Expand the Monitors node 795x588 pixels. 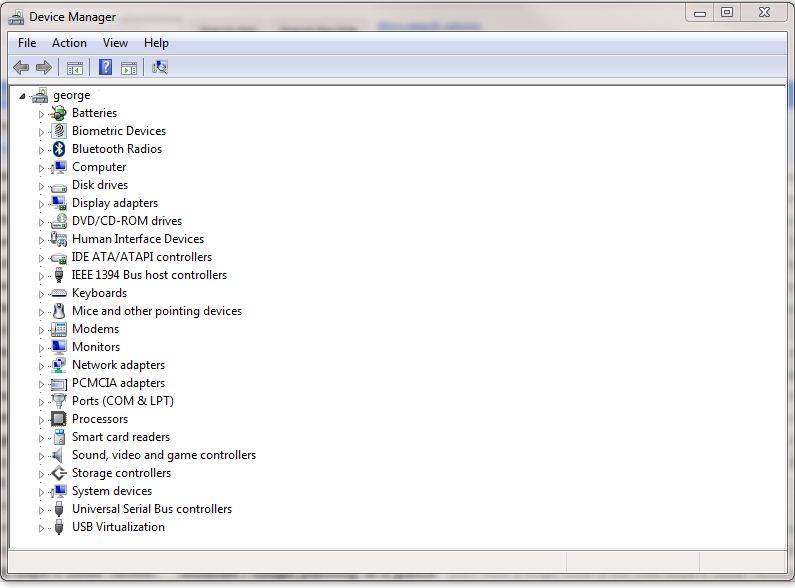point(41,348)
